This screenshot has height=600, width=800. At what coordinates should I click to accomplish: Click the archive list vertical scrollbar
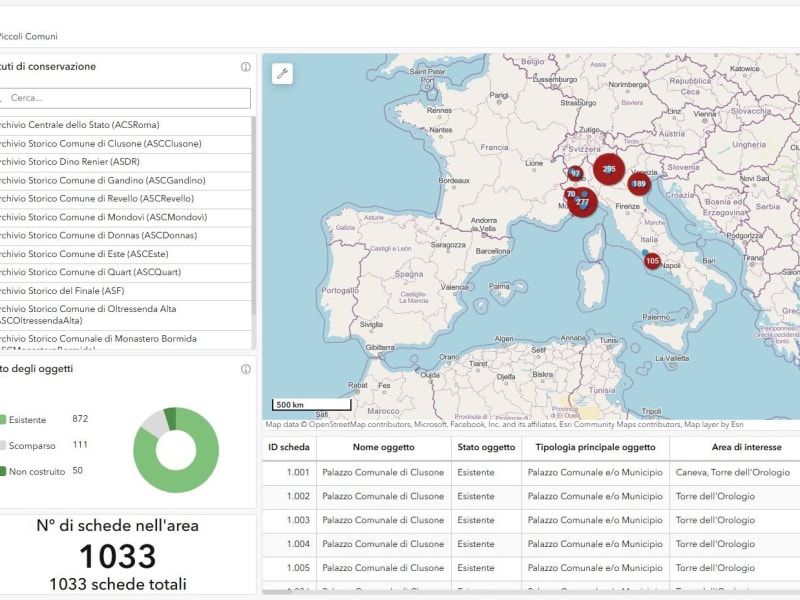pos(254,215)
